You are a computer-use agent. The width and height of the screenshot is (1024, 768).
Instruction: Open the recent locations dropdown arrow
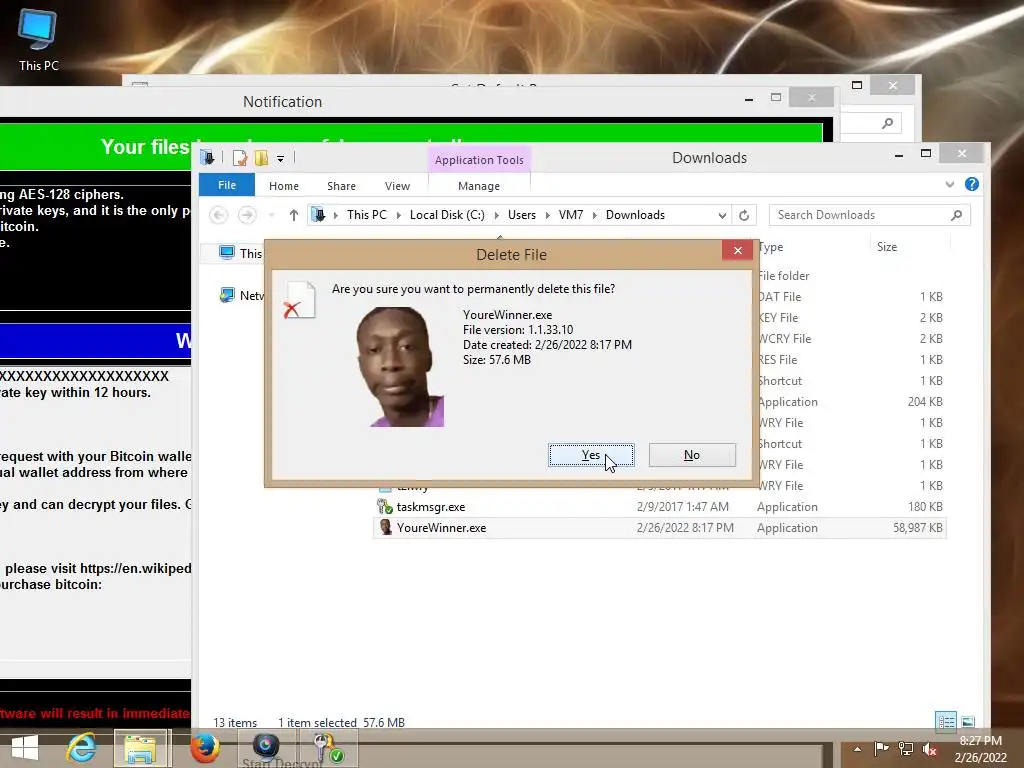click(272, 215)
